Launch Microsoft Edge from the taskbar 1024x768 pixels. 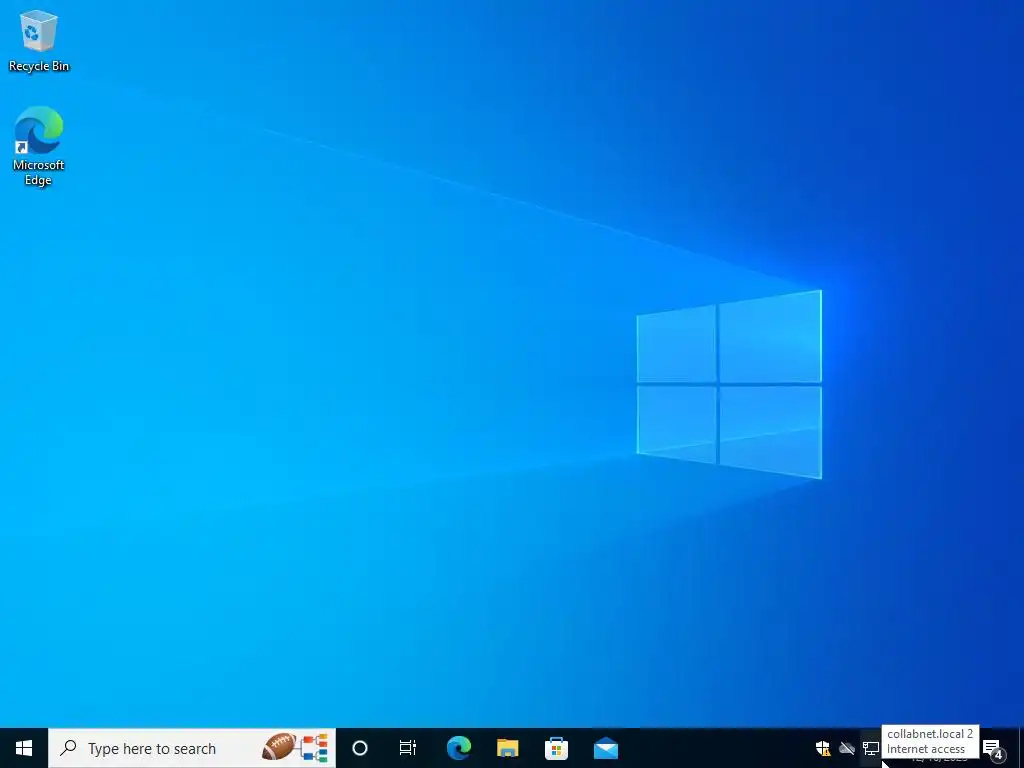[459, 748]
